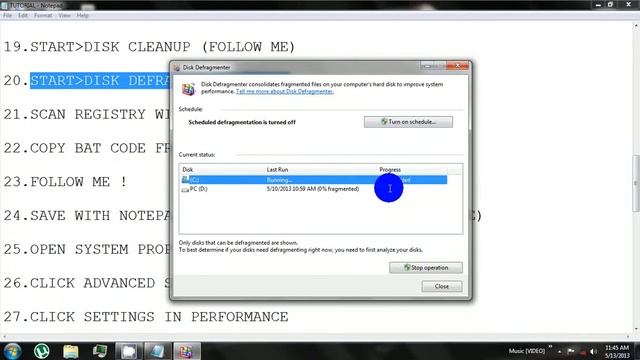Click Notepad scroll up arrow

coord(636,25)
